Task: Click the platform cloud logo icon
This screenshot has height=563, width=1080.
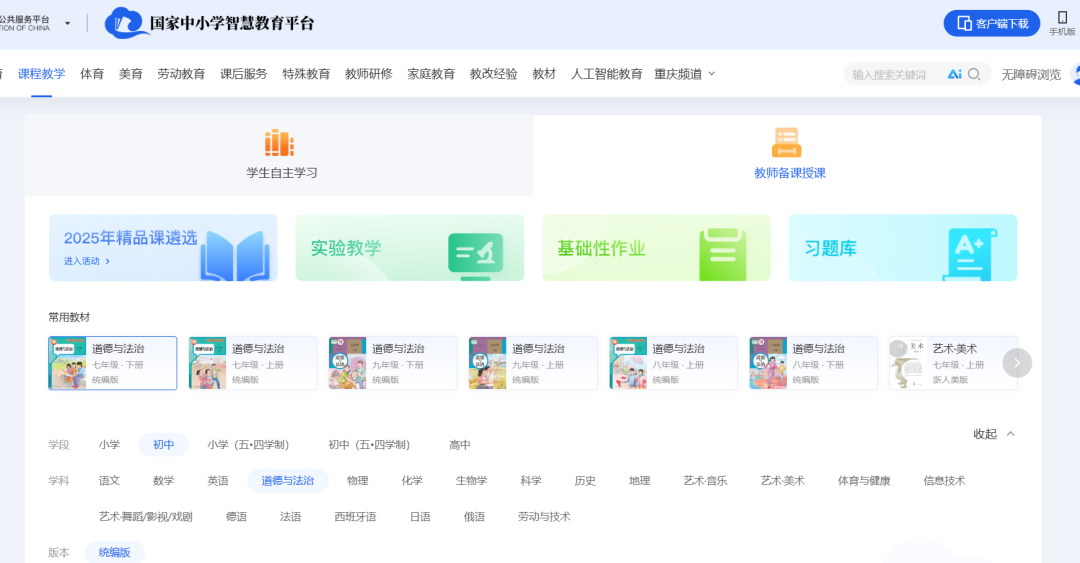Action: (x=126, y=23)
